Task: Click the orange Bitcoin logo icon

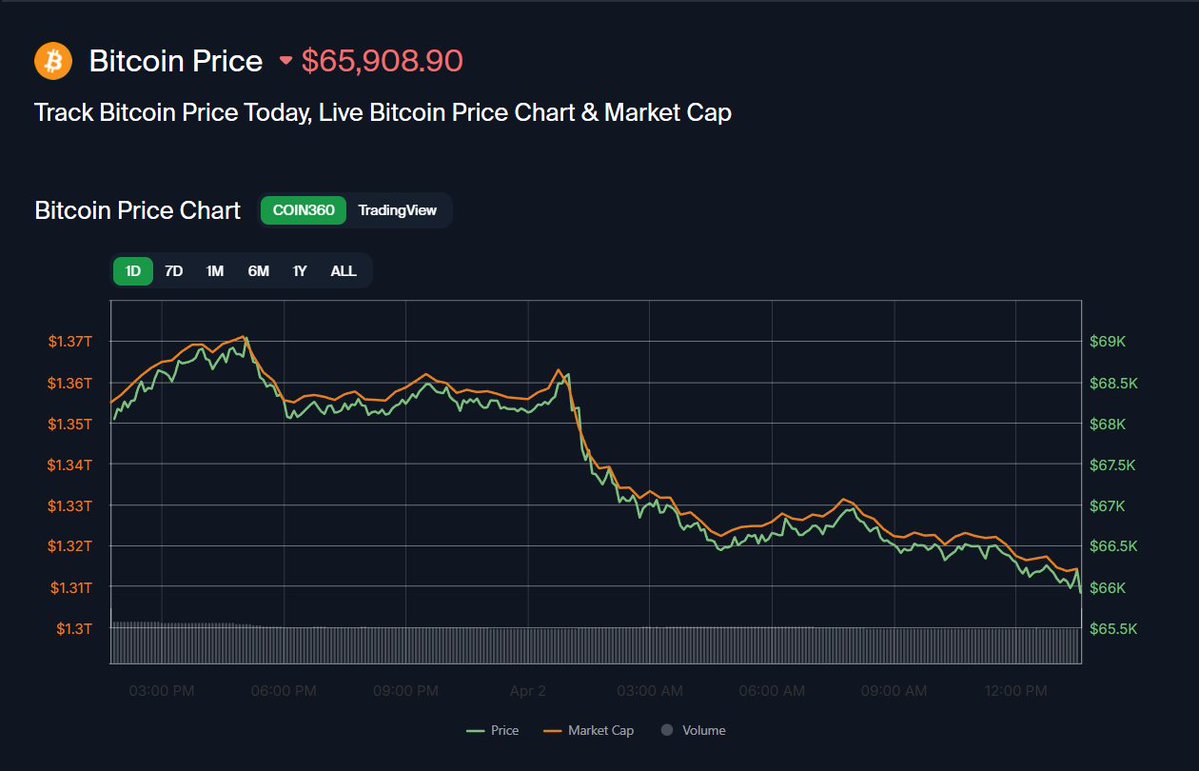Action: (x=53, y=61)
